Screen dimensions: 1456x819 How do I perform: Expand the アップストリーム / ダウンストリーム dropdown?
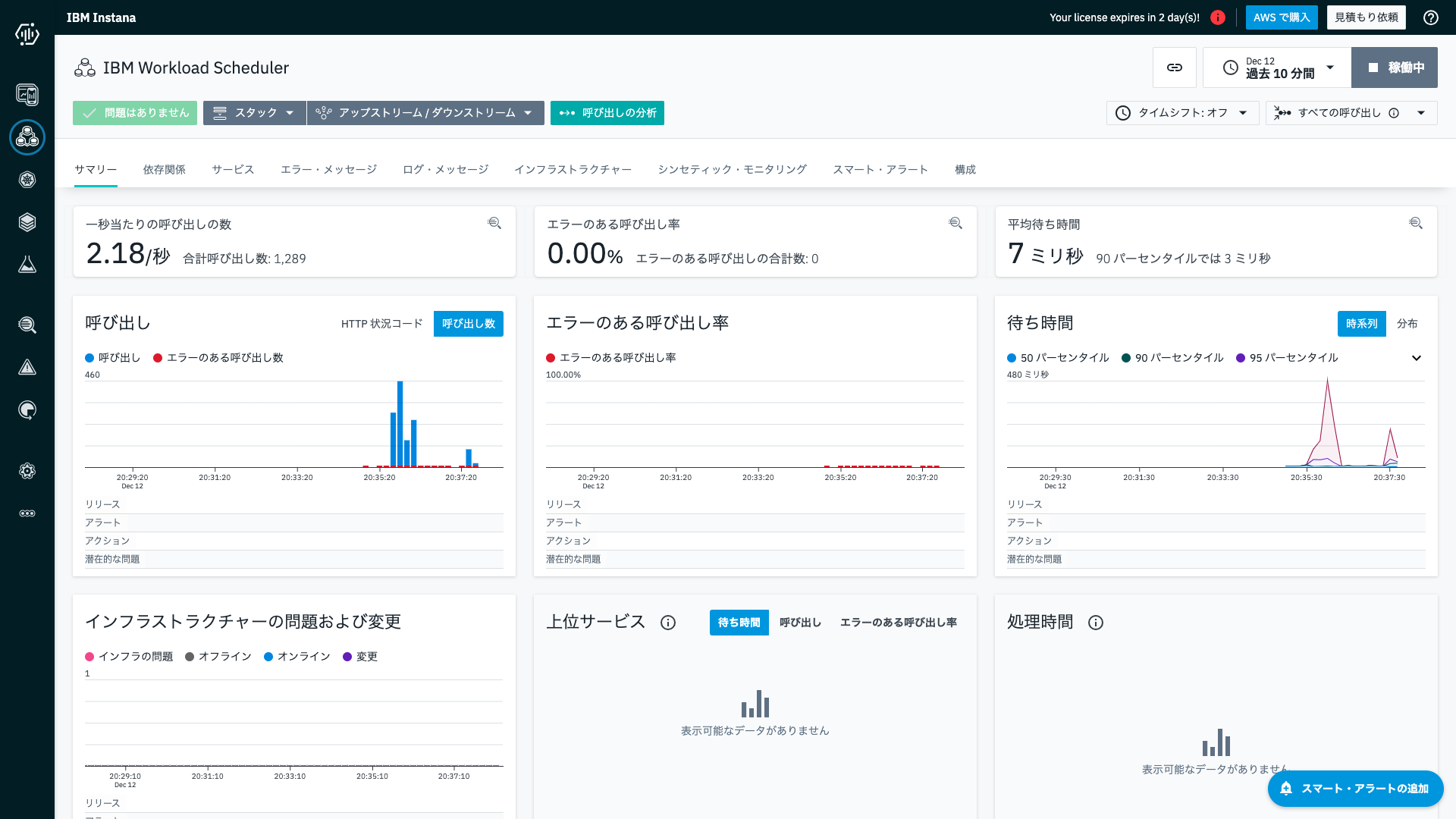pos(425,112)
